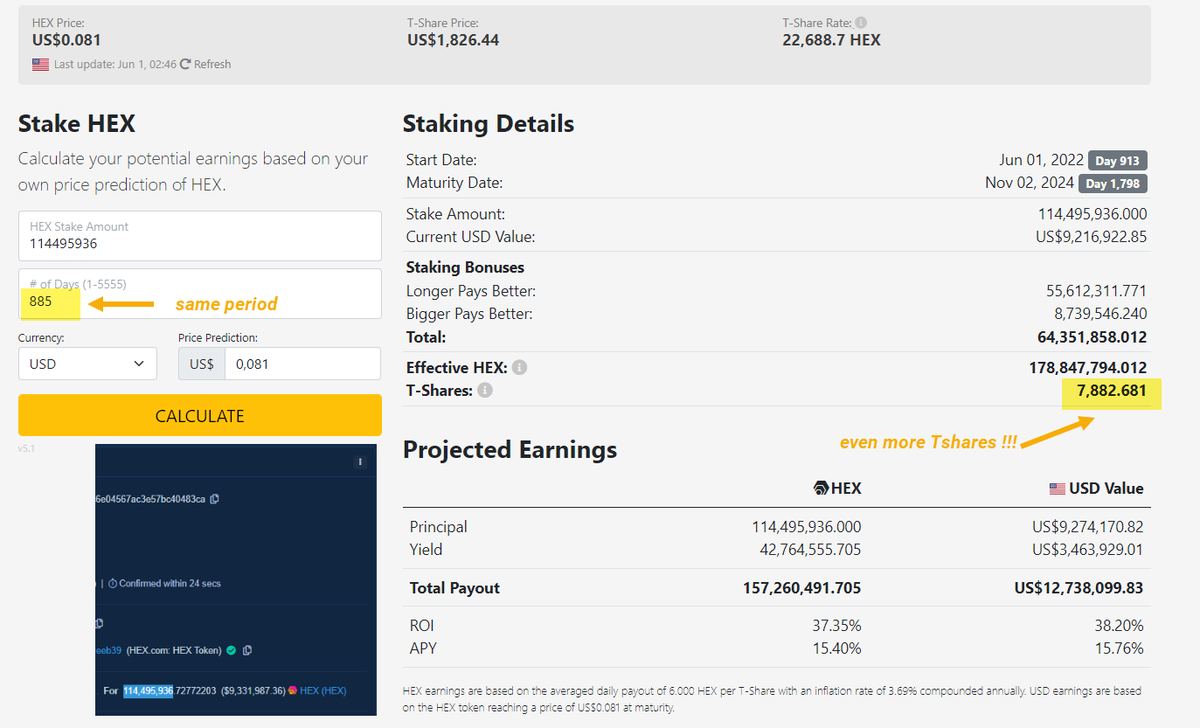Image resolution: width=1200 pixels, height=728 pixels.
Task: Click the Day 1,798 badge
Action: point(1112,183)
